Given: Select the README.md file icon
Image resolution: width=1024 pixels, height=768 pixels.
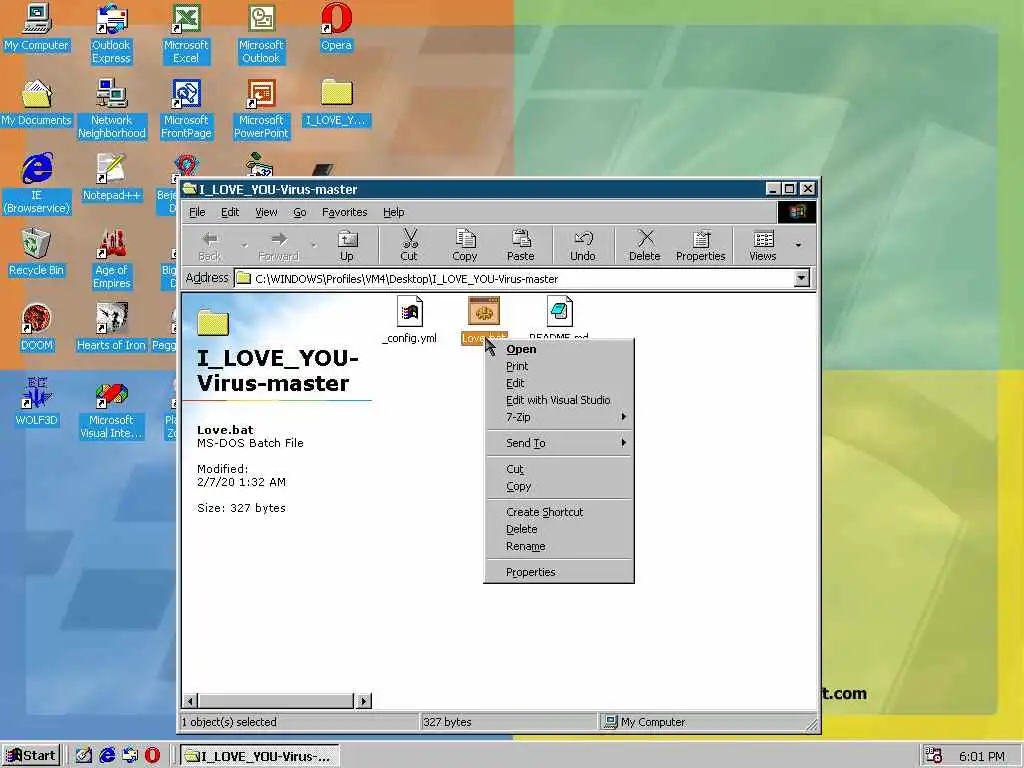Looking at the screenshot, I should (559, 312).
